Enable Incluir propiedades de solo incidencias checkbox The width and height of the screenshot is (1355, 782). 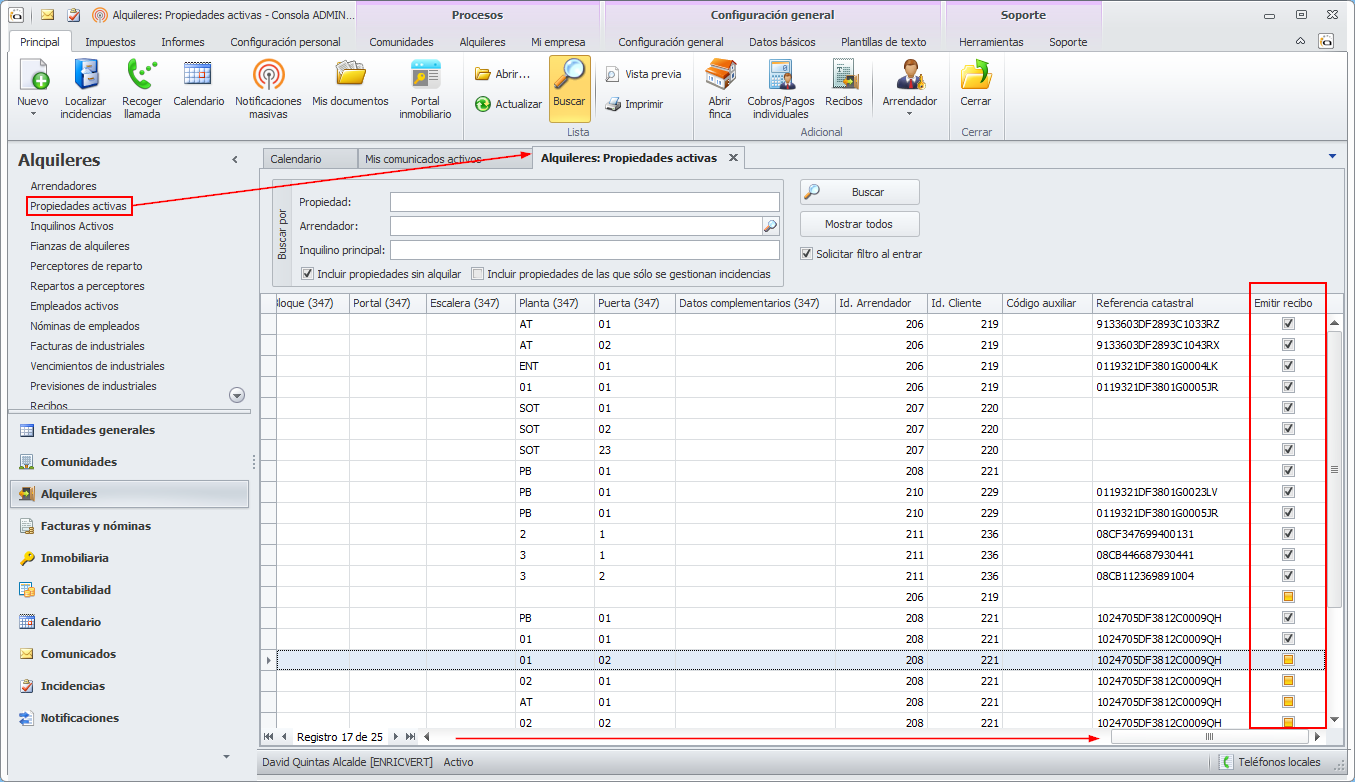tap(479, 274)
